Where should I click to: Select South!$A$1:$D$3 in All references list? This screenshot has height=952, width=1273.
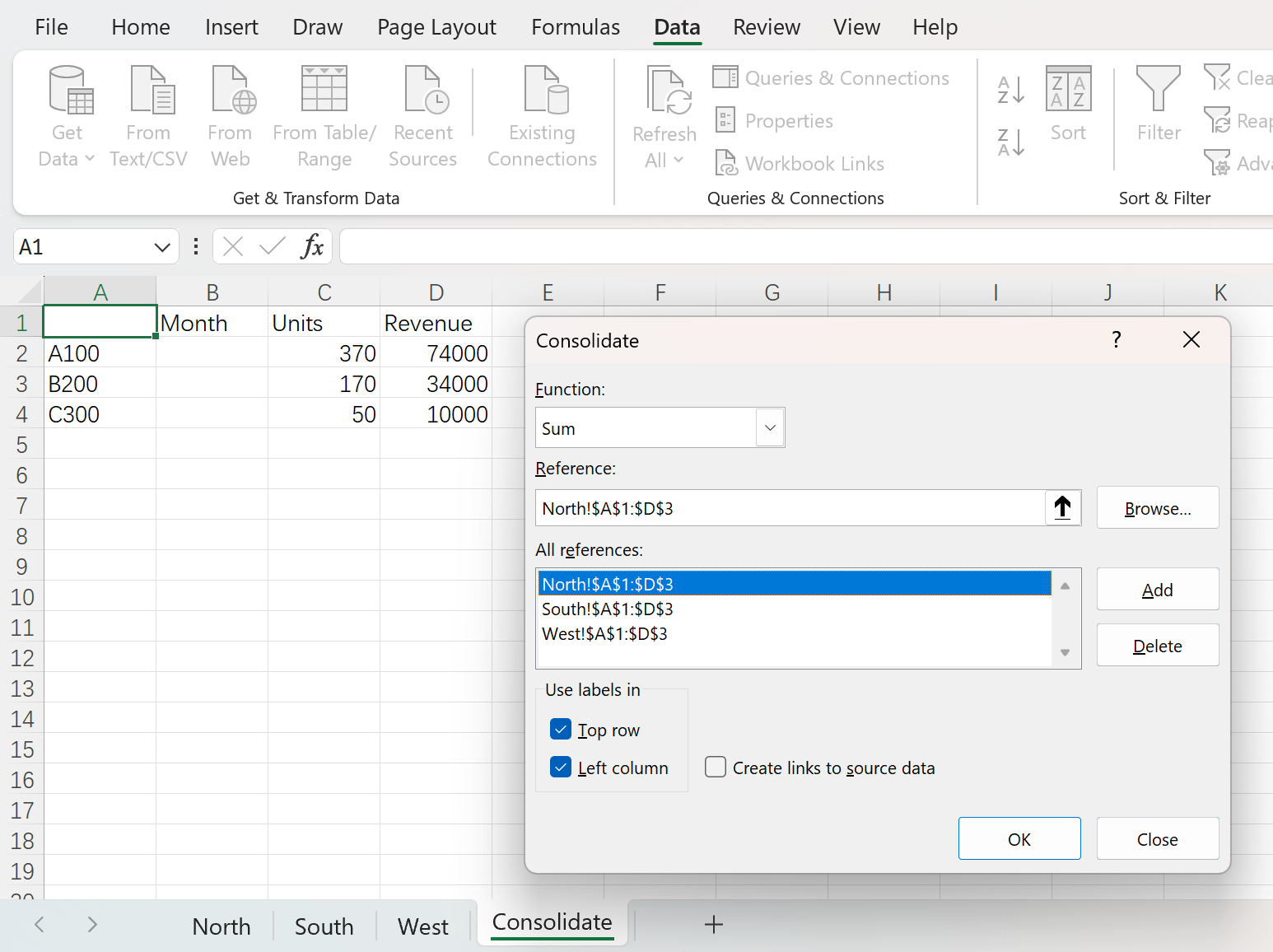point(608,609)
